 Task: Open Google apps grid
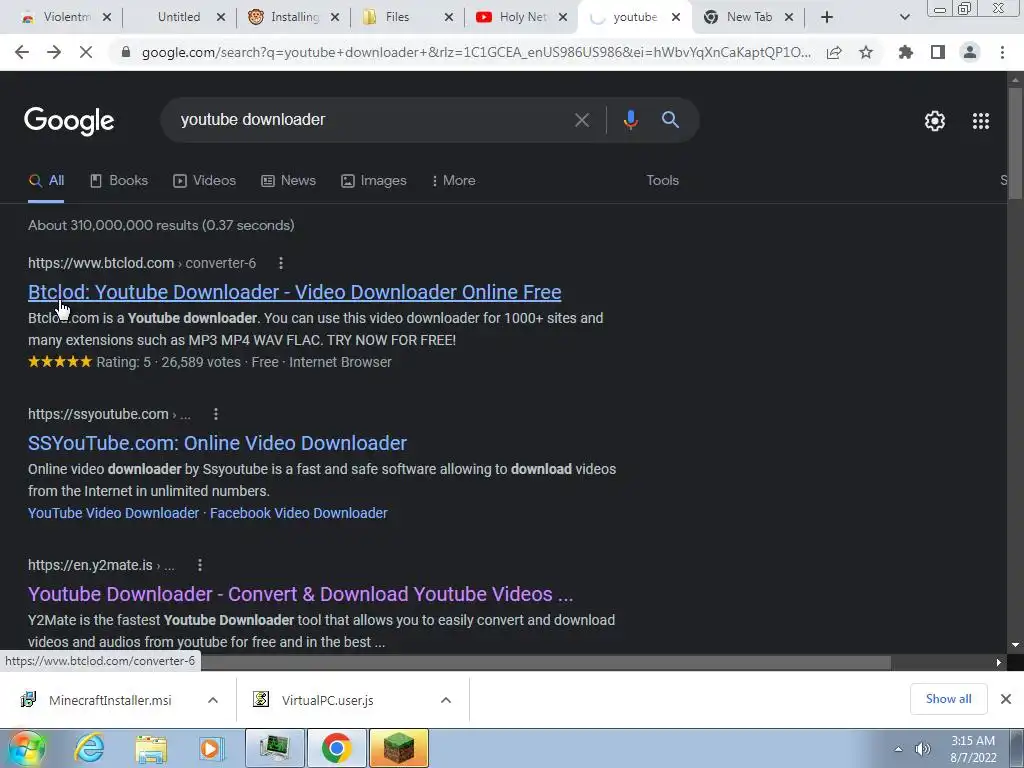980,121
